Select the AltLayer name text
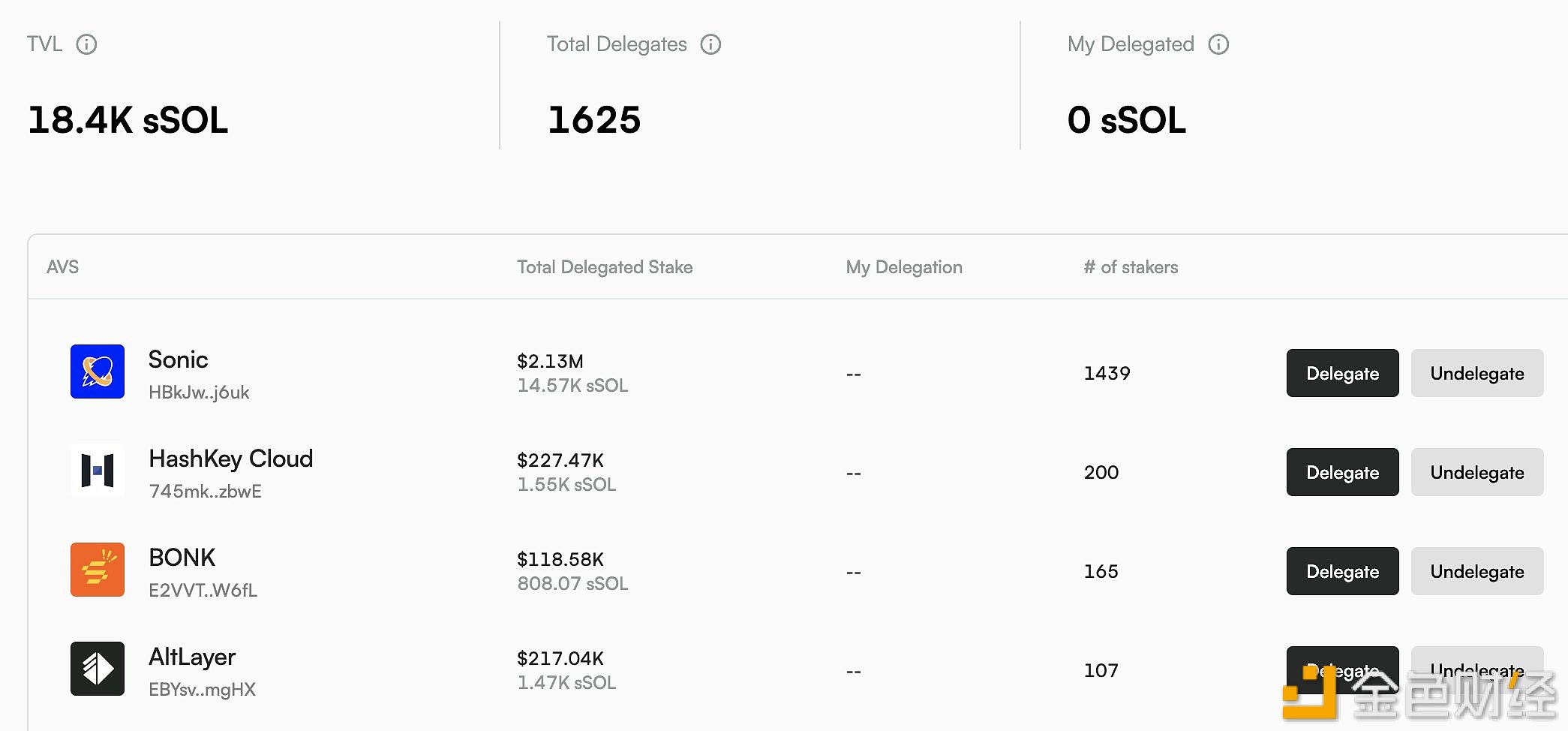Screen dimensions: 1568x731 (192, 657)
